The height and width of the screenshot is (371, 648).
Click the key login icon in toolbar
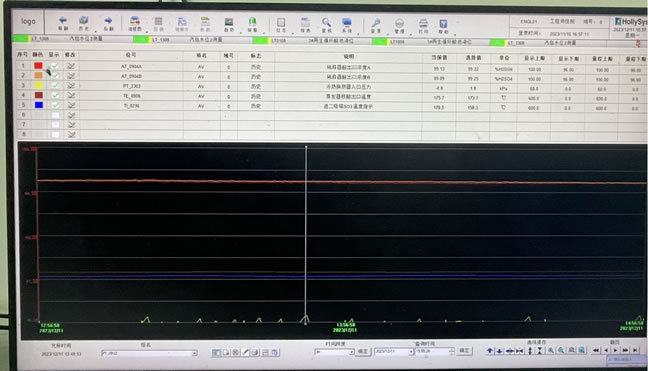pyautogui.click(x=376, y=25)
